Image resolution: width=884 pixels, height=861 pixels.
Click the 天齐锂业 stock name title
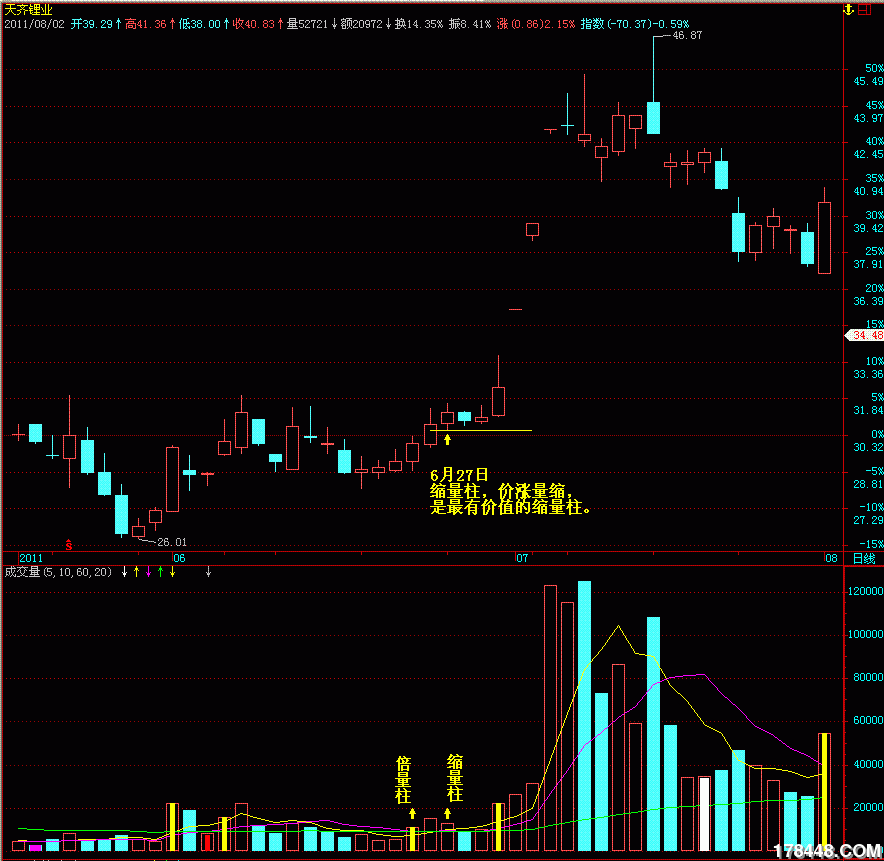click(x=30, y=9)
